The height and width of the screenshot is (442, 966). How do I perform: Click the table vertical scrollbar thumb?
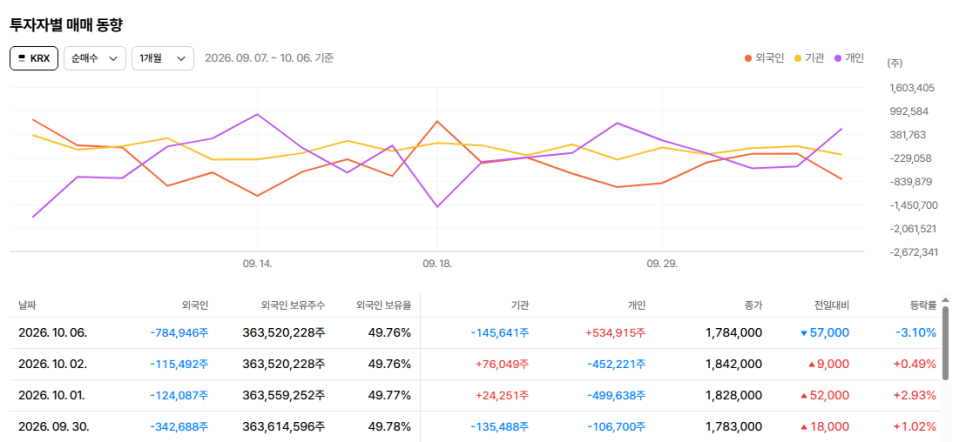946,342
